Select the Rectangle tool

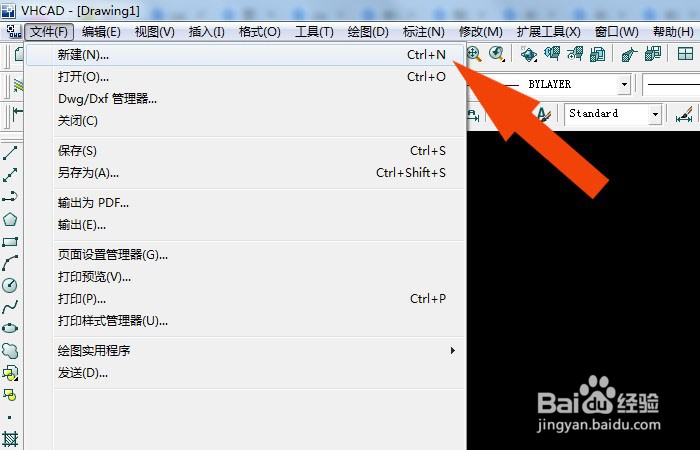[10, 242]
